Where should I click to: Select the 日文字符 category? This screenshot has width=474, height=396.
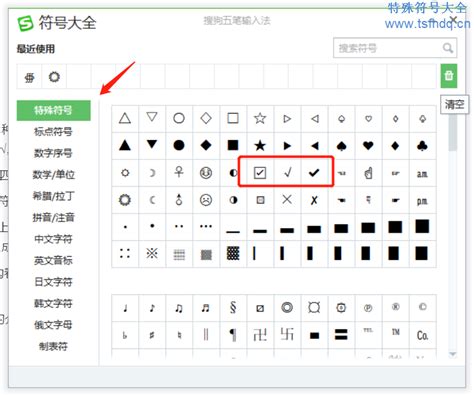point(53,282)
